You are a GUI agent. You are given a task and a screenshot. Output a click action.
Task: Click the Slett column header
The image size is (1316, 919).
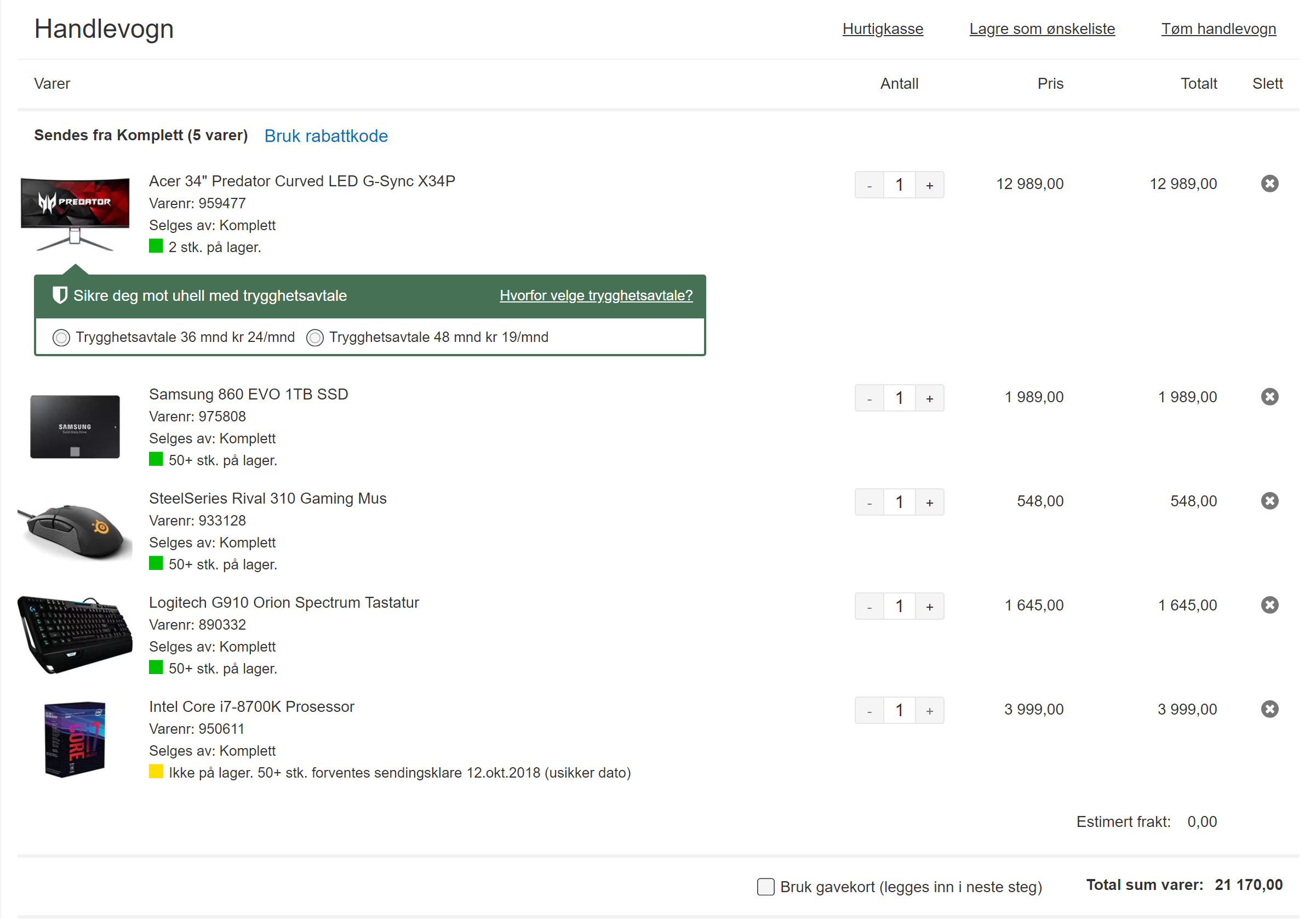(1267, 84)
